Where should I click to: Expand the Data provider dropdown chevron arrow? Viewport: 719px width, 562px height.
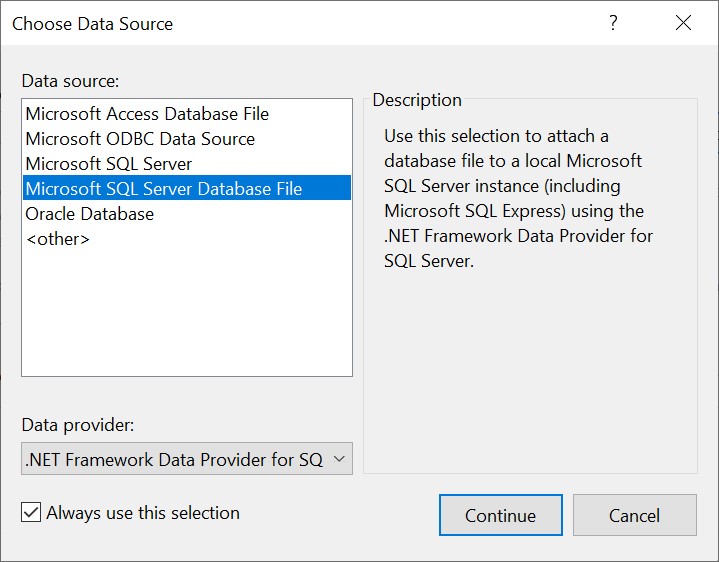click(338, 459)
